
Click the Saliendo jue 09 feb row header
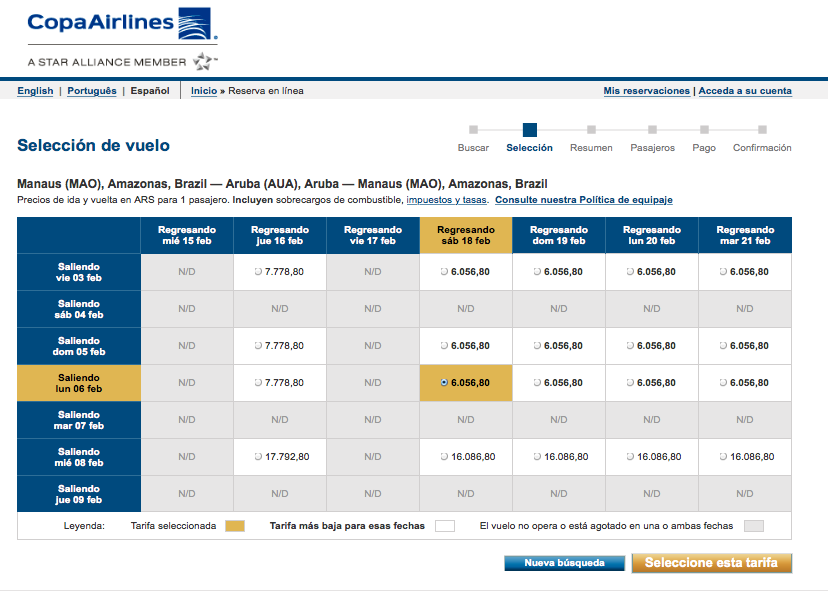point(79,494)
